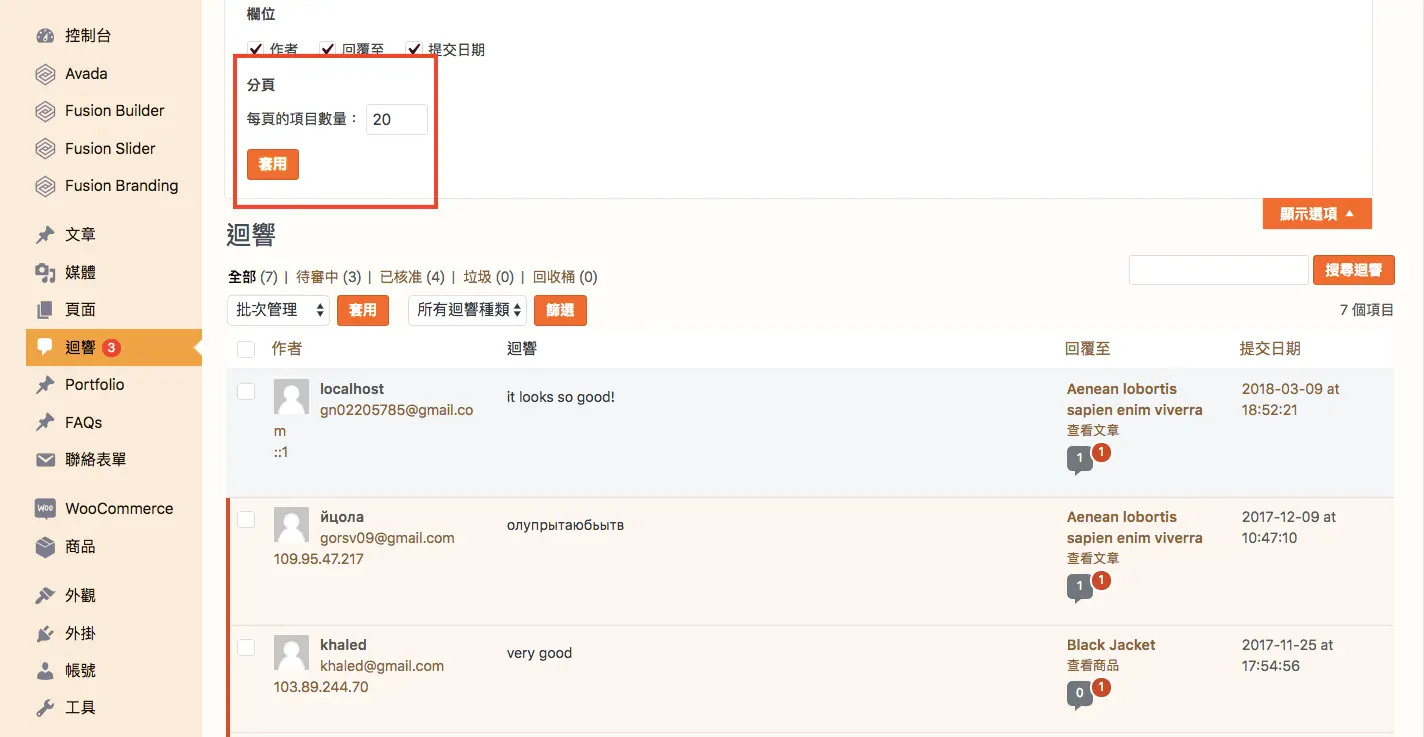Click the 套用 button under 分頁
The width and height of the screenshot is (1424, 737).
tap(273, 164)
